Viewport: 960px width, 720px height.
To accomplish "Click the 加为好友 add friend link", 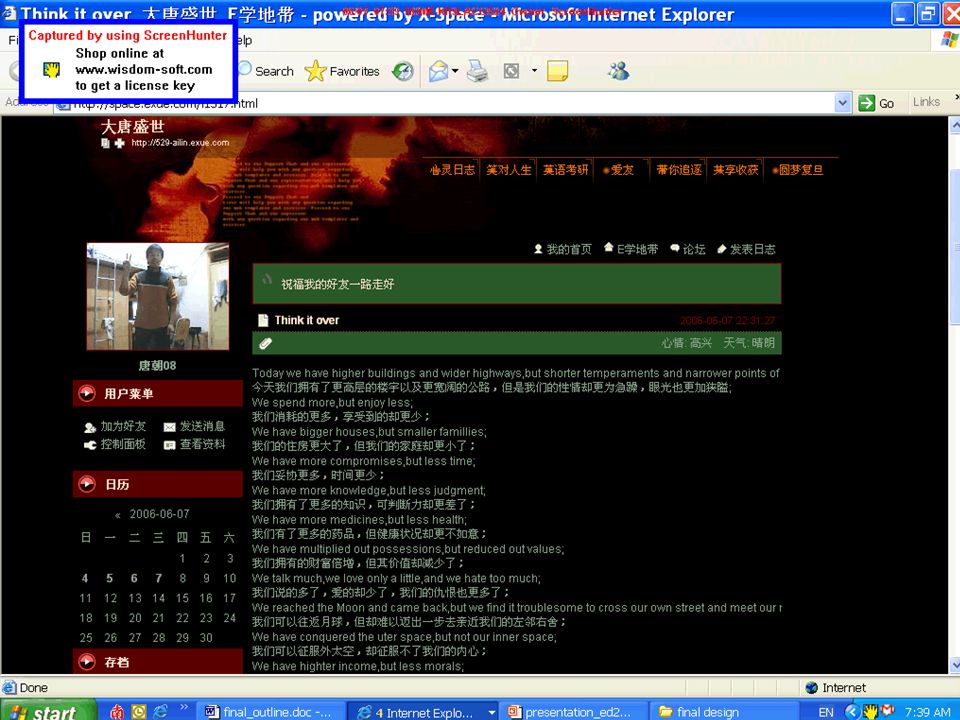I will click(x=116, y=426).
